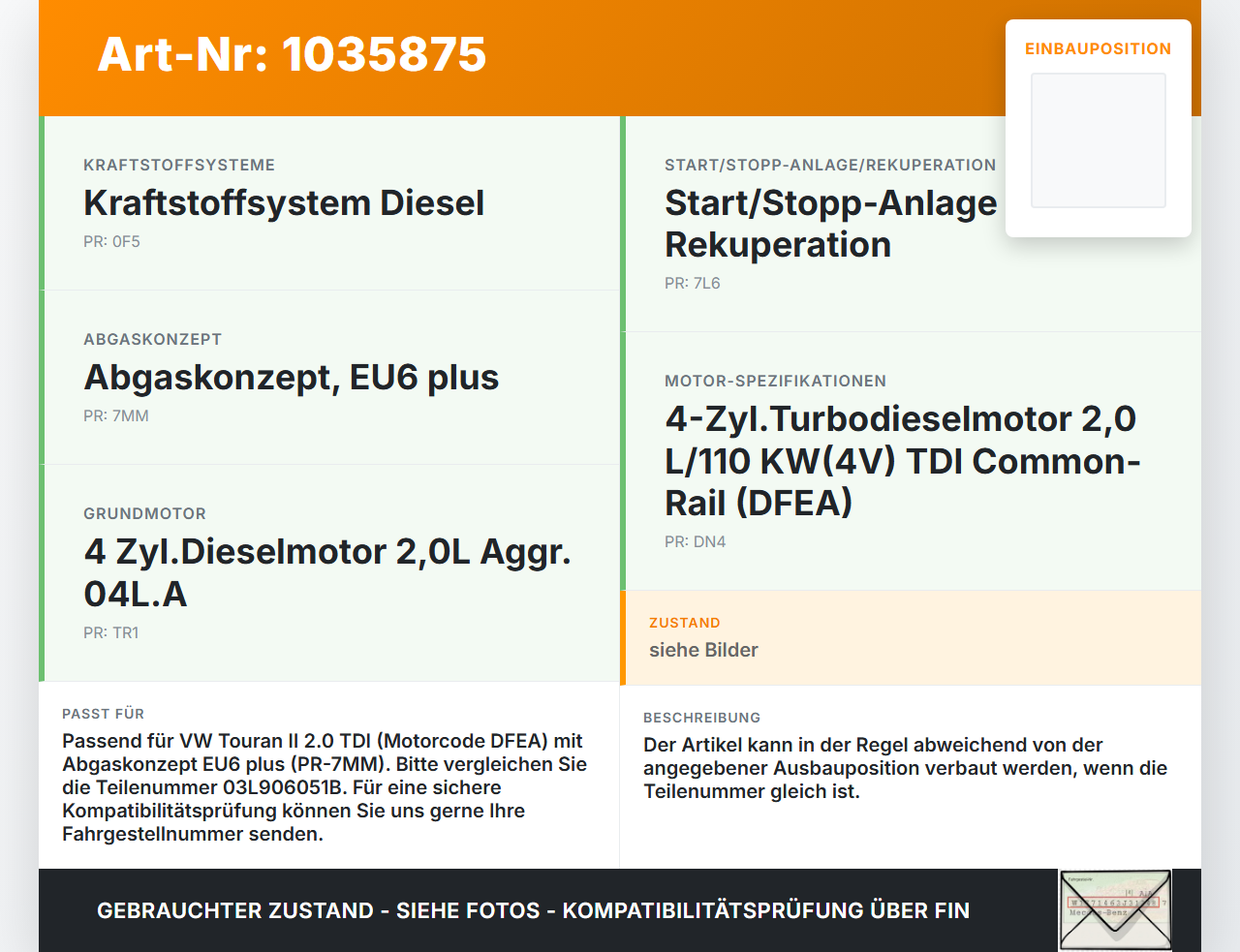Screen dimensions: 1240x952
Task: Click the KRAFTSTOFFSYSTEME category label
Action: click(x=179, y=165)
